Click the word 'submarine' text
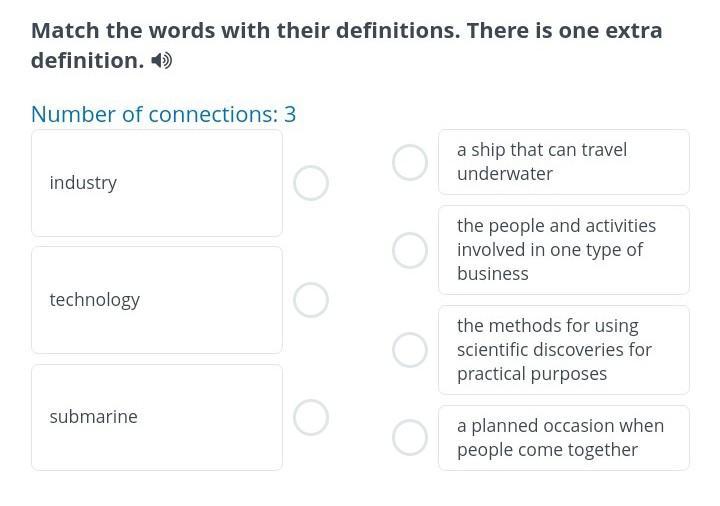 (94, 416)
